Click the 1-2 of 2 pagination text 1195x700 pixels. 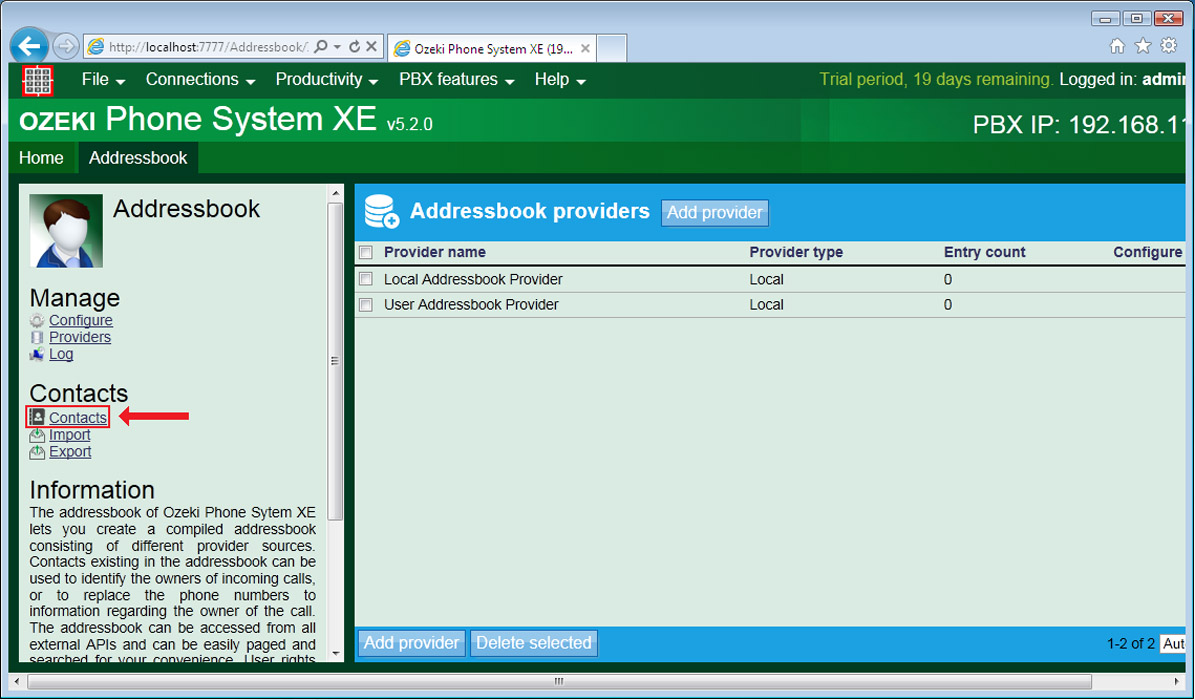(1131, 644)
